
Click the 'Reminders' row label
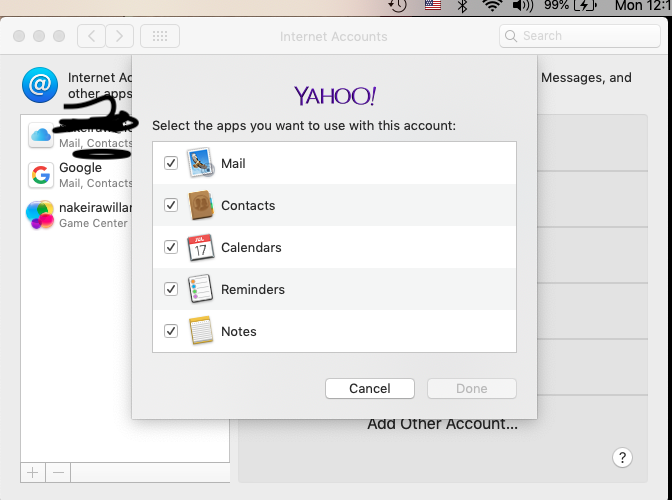(253, 290)
